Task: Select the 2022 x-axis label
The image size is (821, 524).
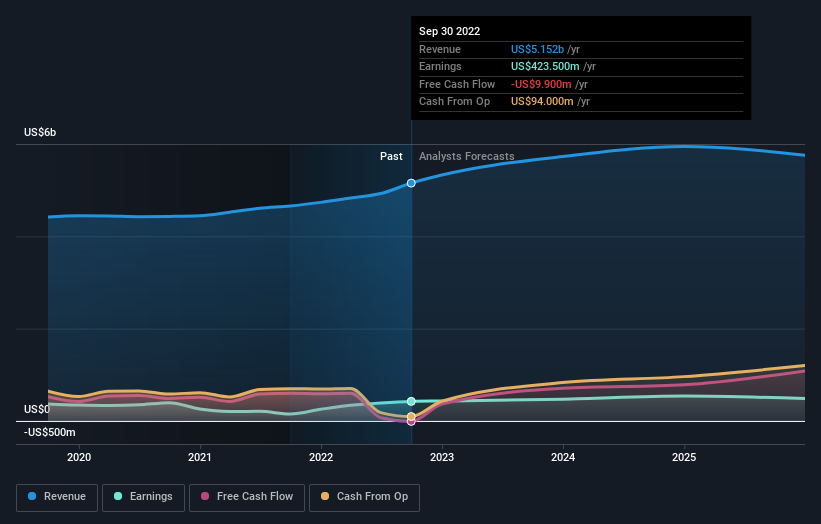Action: click(321, 457)
